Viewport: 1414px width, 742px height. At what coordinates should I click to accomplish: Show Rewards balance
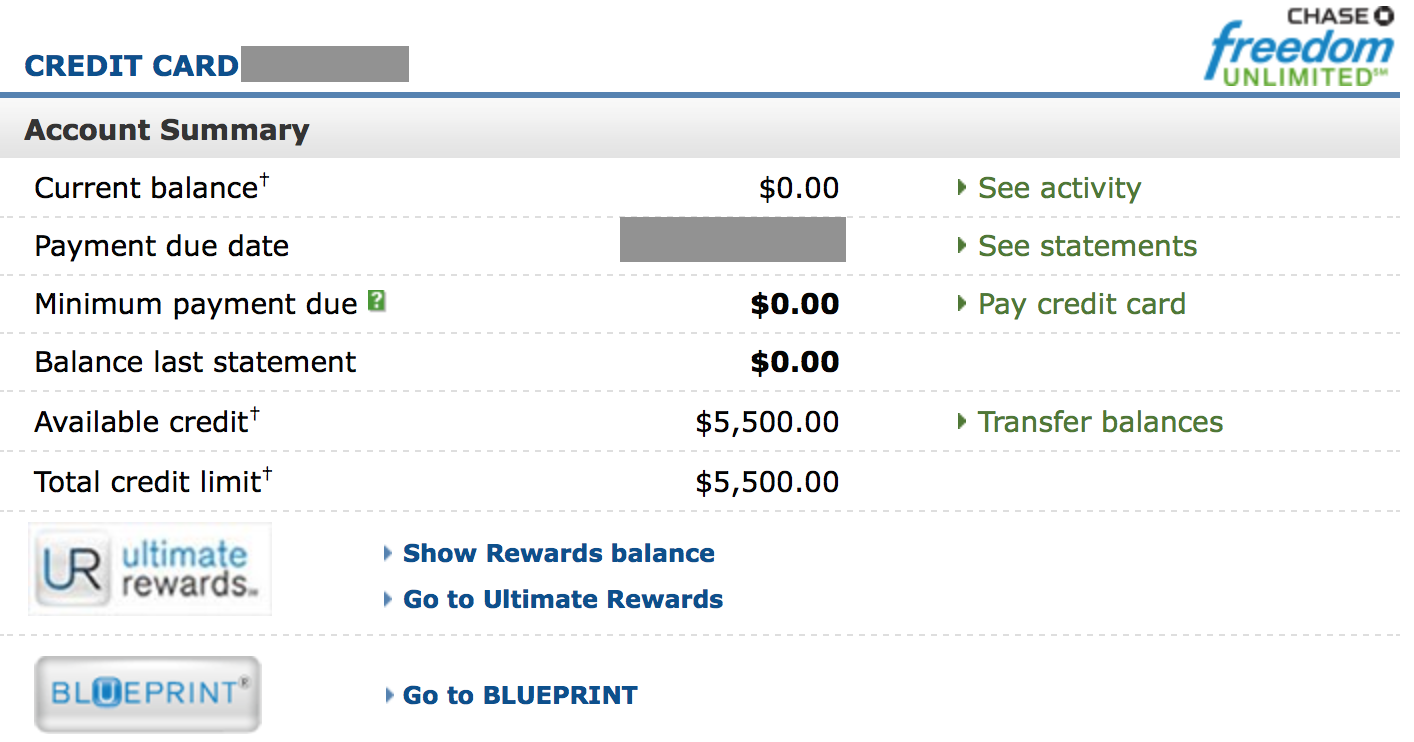click(558, 553)
